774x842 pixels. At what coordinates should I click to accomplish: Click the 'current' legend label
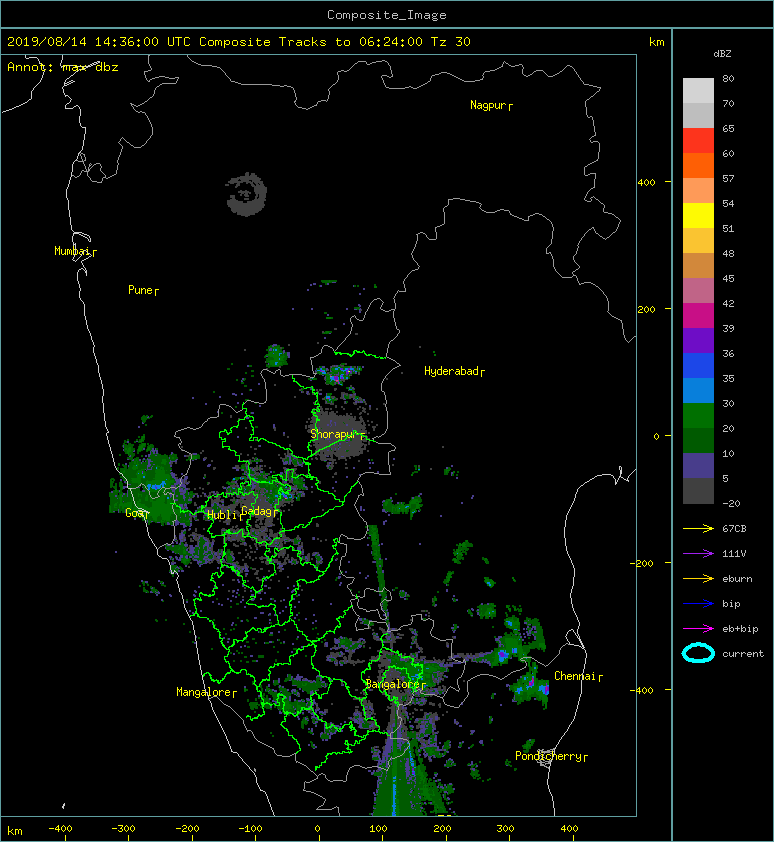coord(743,654)
